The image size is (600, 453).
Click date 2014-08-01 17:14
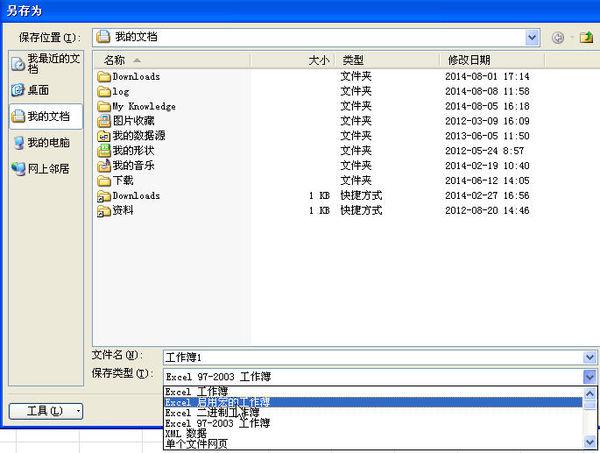[x=487, y=77]
